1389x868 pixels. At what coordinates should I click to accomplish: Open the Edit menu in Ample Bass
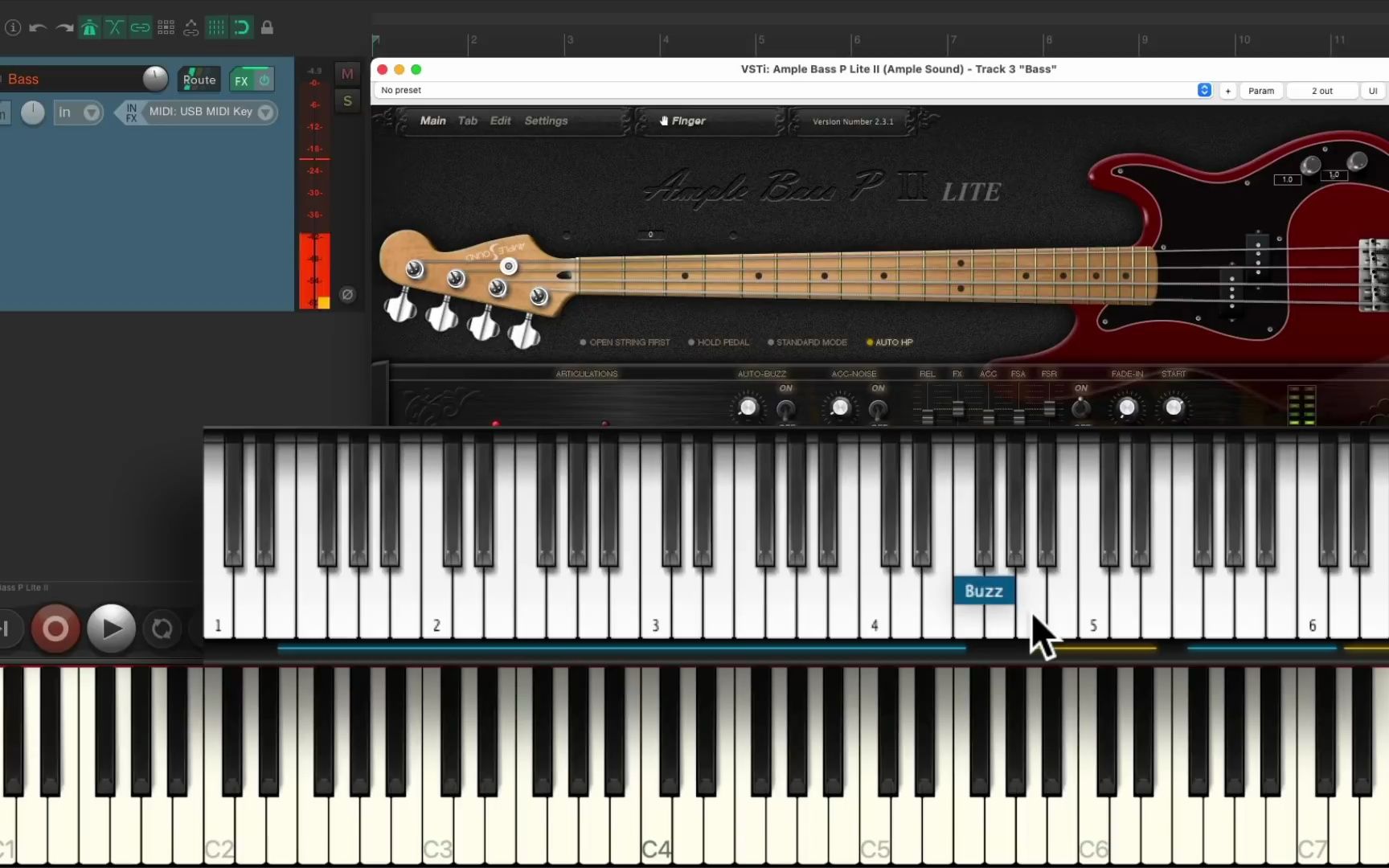pos(500,121)
